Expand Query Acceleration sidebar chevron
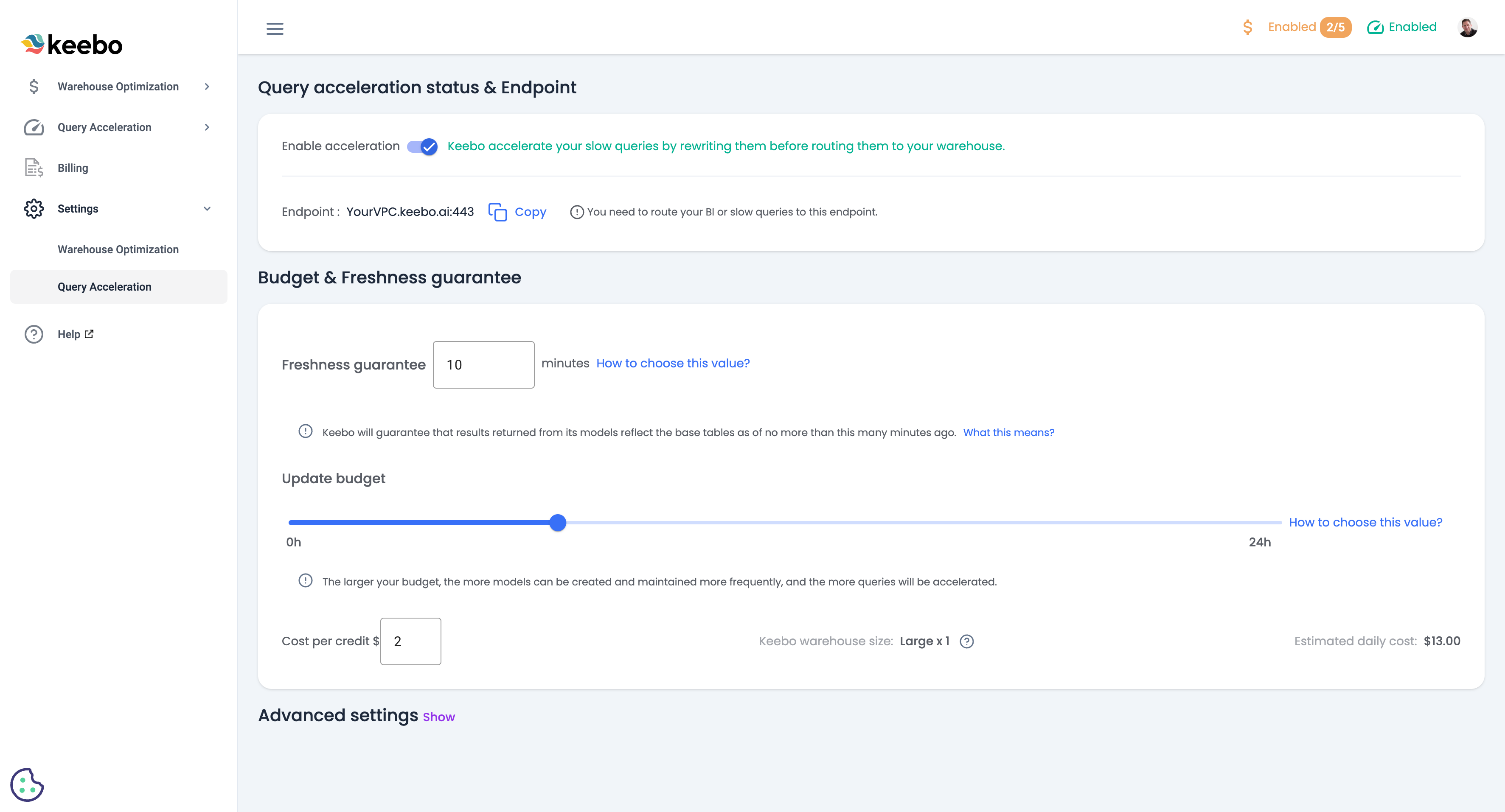 point(207,127)
